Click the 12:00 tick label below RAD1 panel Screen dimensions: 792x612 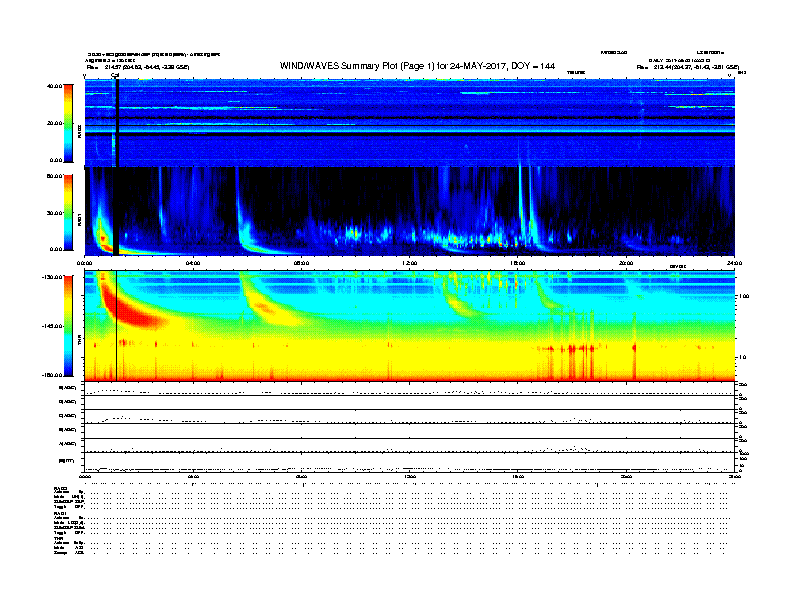(x=410, y=263)
